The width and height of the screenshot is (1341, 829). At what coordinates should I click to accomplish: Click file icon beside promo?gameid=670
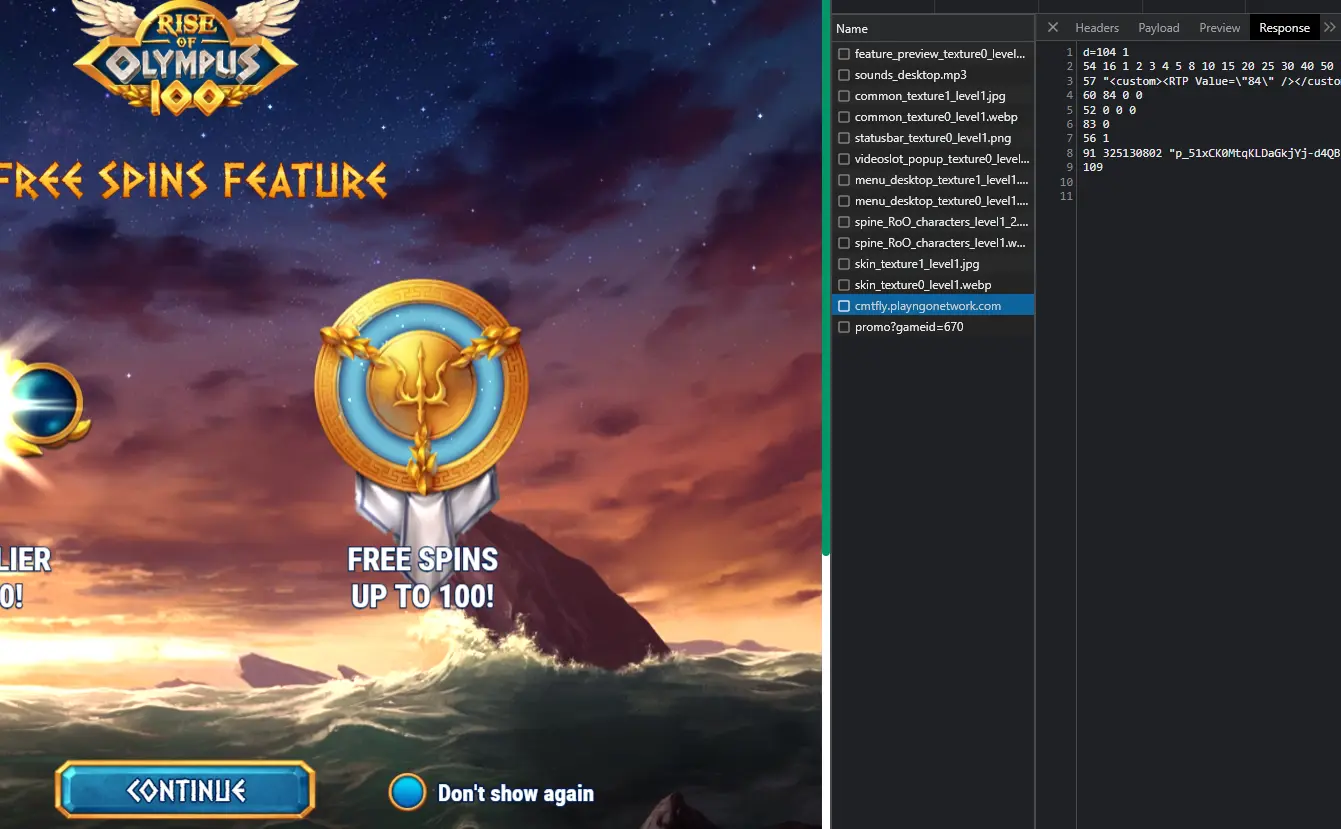point(844,327)
